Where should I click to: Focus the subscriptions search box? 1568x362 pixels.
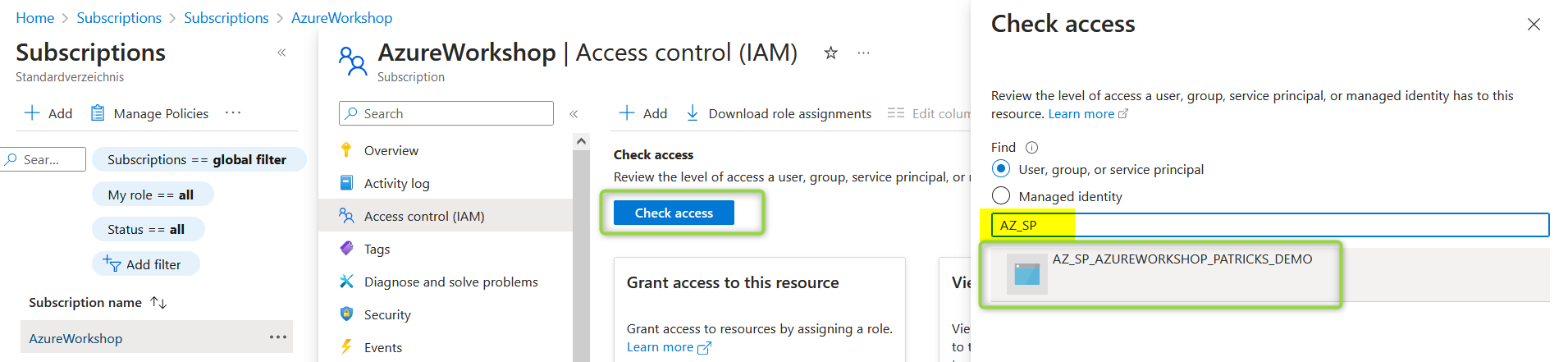43,159
